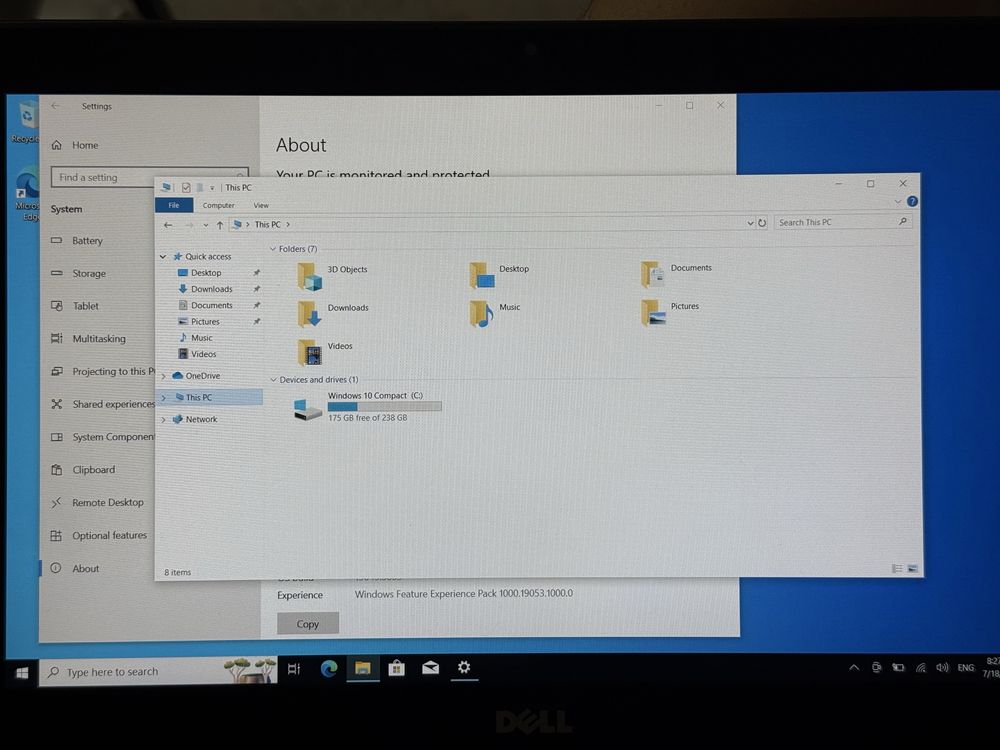Viewport: 1000px width, 750px height.
Task: Select Multitasking in Settings sidebar
Action: [x=97, y=338]
